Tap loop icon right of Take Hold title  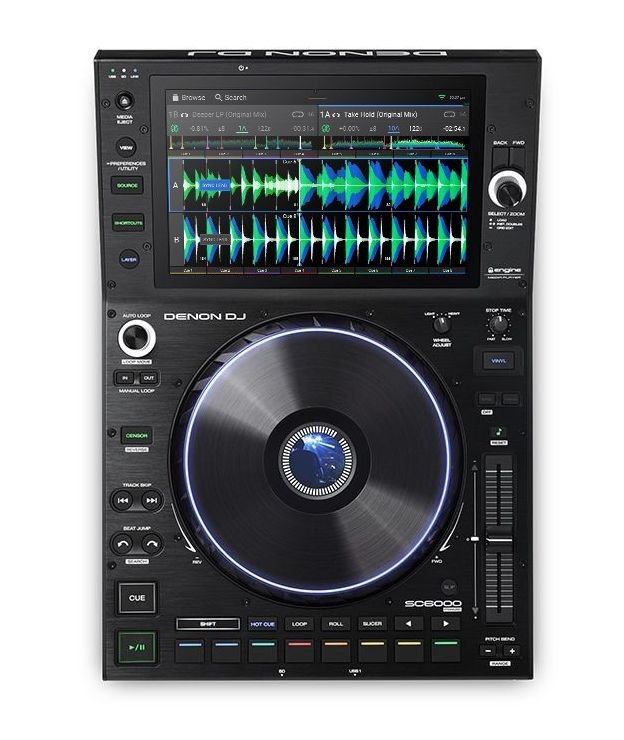click(x=449, y=115)
